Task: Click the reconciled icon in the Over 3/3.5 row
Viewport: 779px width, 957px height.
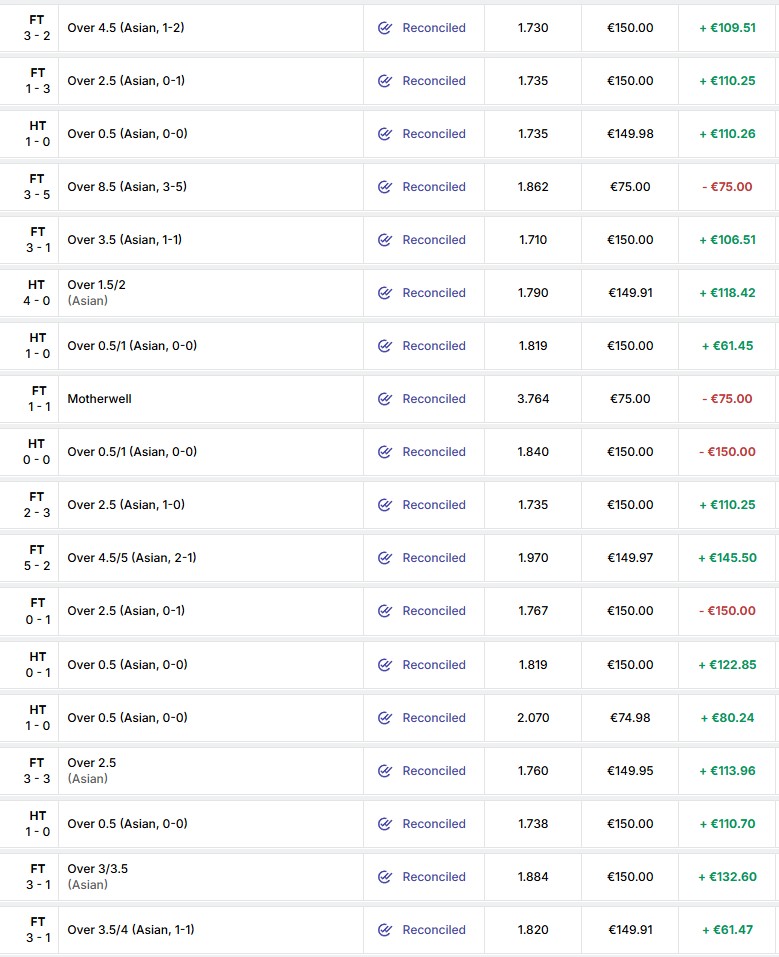Action: tap(385, 877)
